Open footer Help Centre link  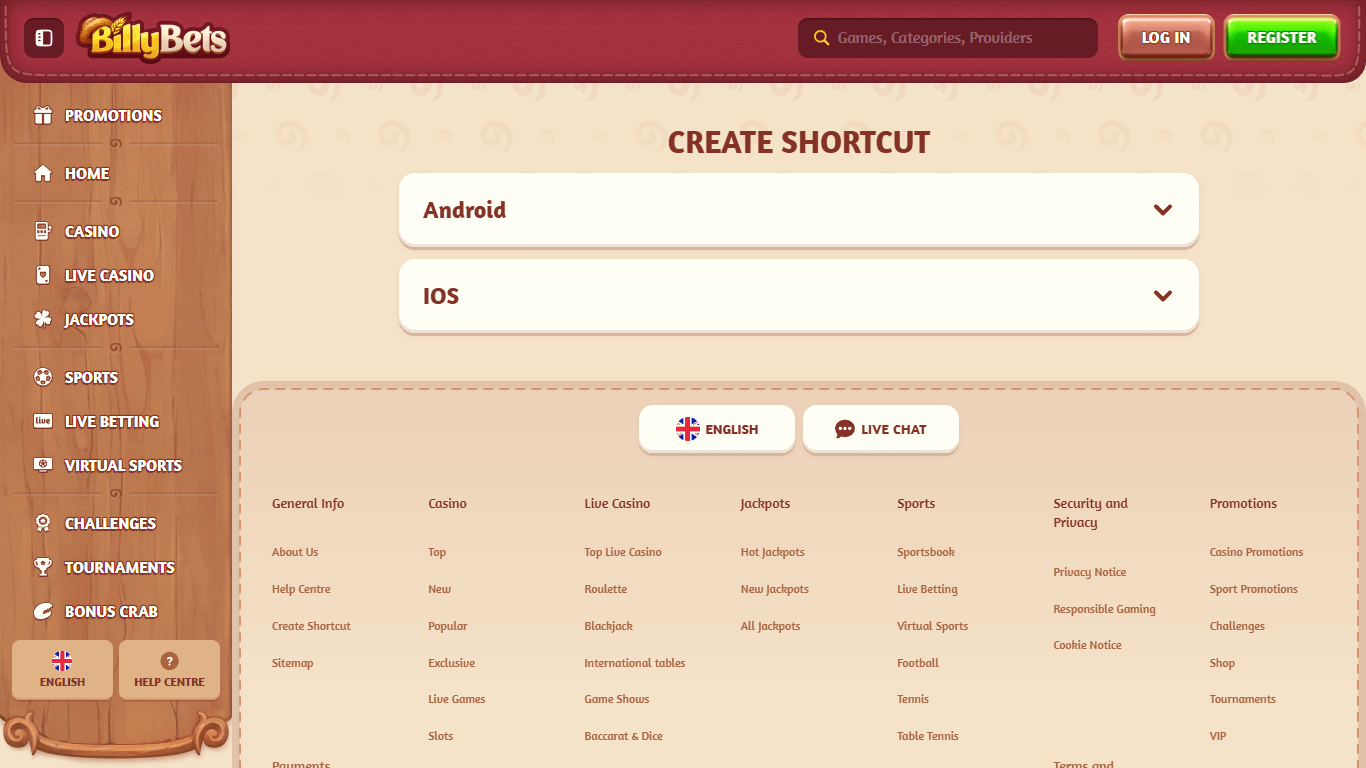tap(301, 589)
